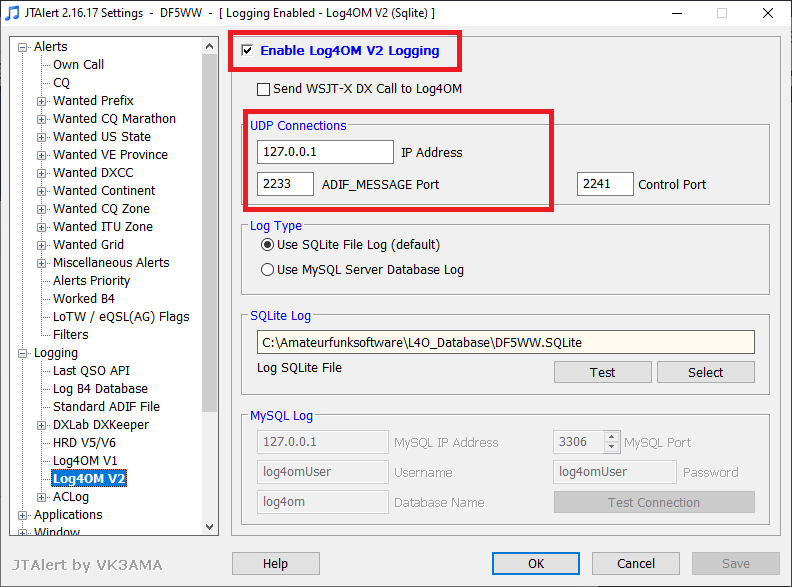Viewport: 792px width, 587px height.
Task: Select Log4OM V2 tree item
Action: [89, 479]
